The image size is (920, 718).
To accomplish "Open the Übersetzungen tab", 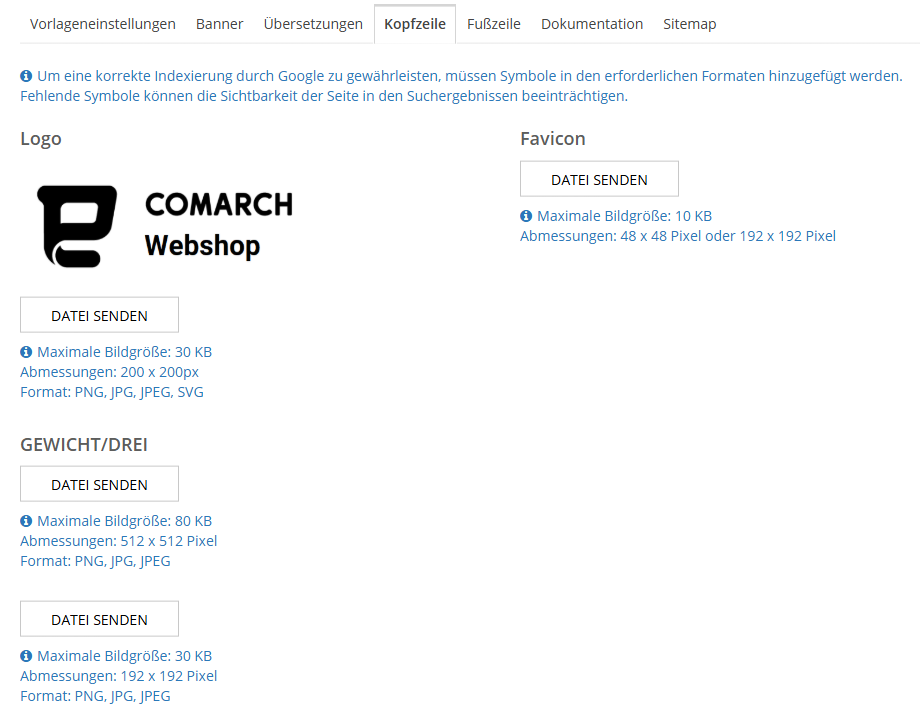I will click(x=313, y=24).
